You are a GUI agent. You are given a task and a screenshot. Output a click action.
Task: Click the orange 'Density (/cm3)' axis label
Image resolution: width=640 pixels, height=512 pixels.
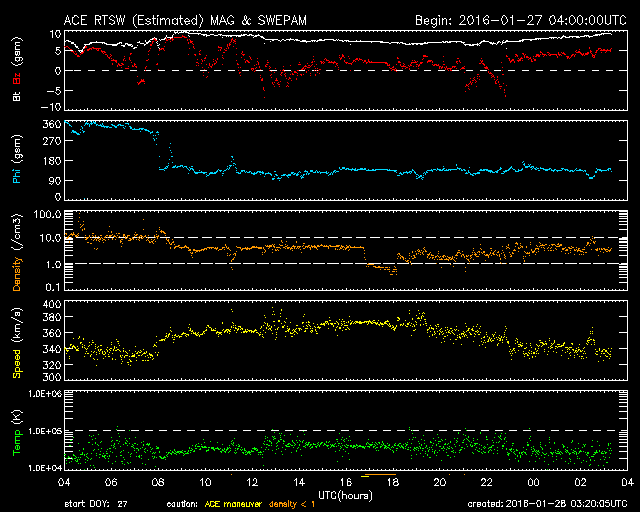(17, 253)
